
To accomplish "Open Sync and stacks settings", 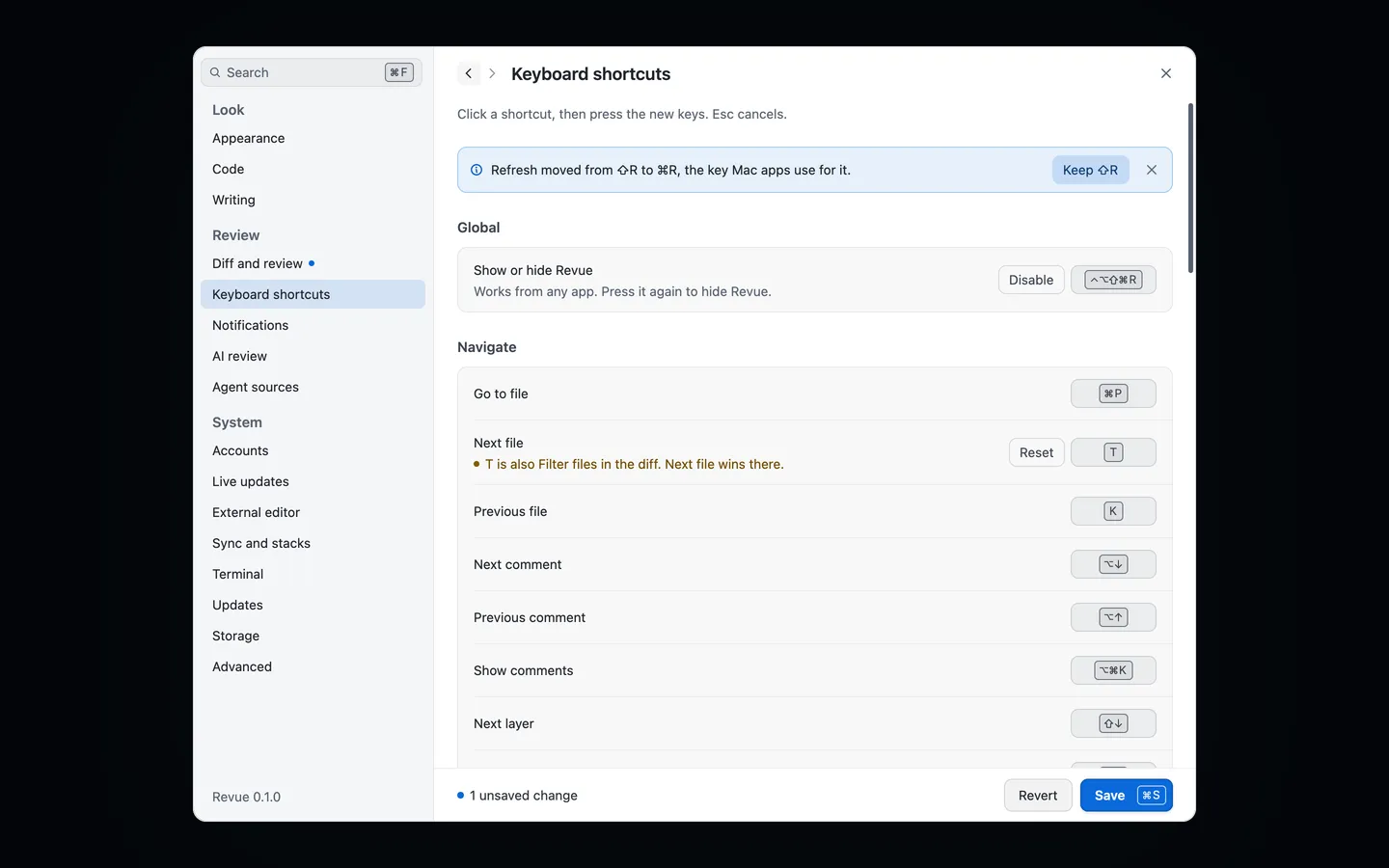I will [313, 543].
